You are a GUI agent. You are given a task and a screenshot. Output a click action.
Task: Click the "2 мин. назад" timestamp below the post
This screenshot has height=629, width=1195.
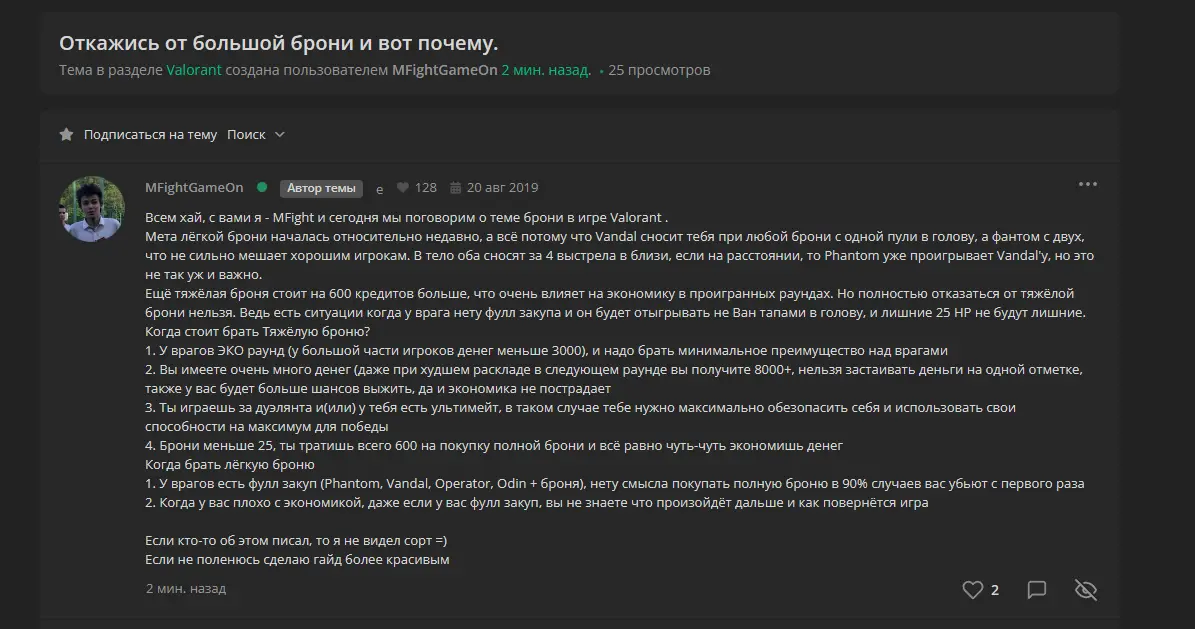pos(185,589)
